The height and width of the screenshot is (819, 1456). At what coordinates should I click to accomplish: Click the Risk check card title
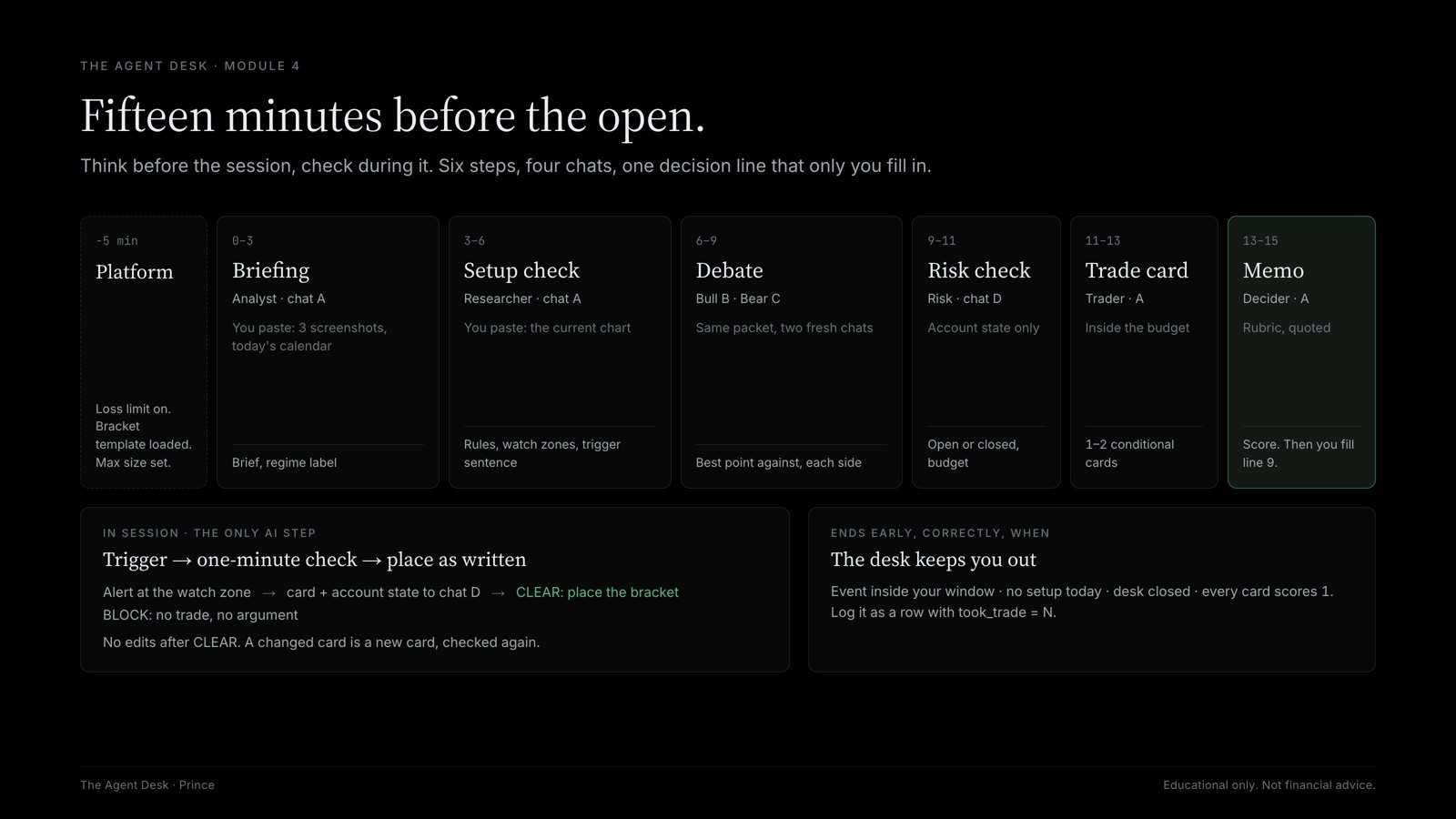(979, 270)
